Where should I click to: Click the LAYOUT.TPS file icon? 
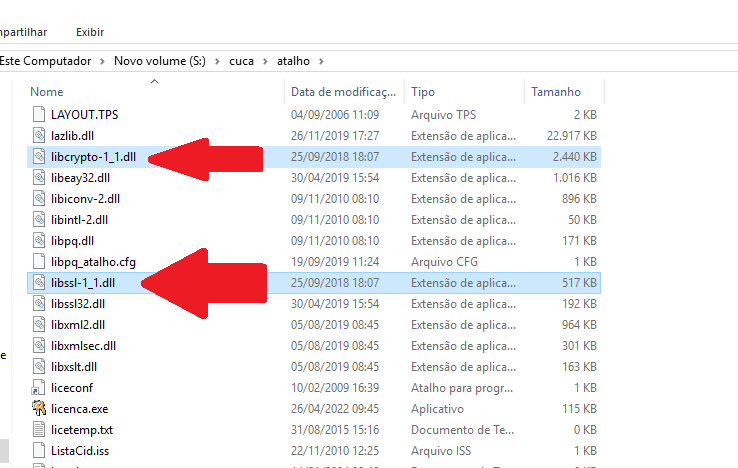[x=39, y=114]
